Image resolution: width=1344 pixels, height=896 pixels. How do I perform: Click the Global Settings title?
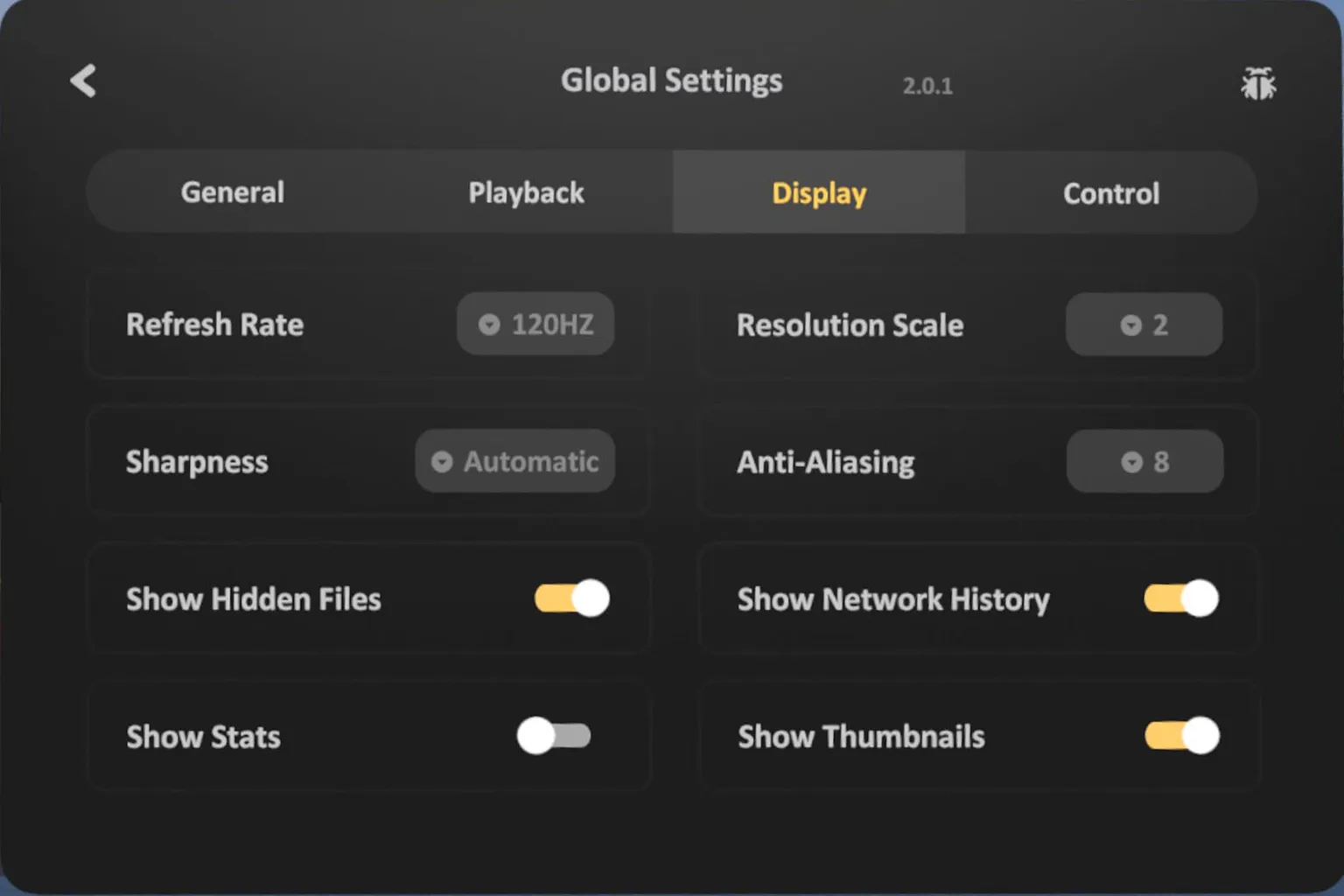pos(671,80)
